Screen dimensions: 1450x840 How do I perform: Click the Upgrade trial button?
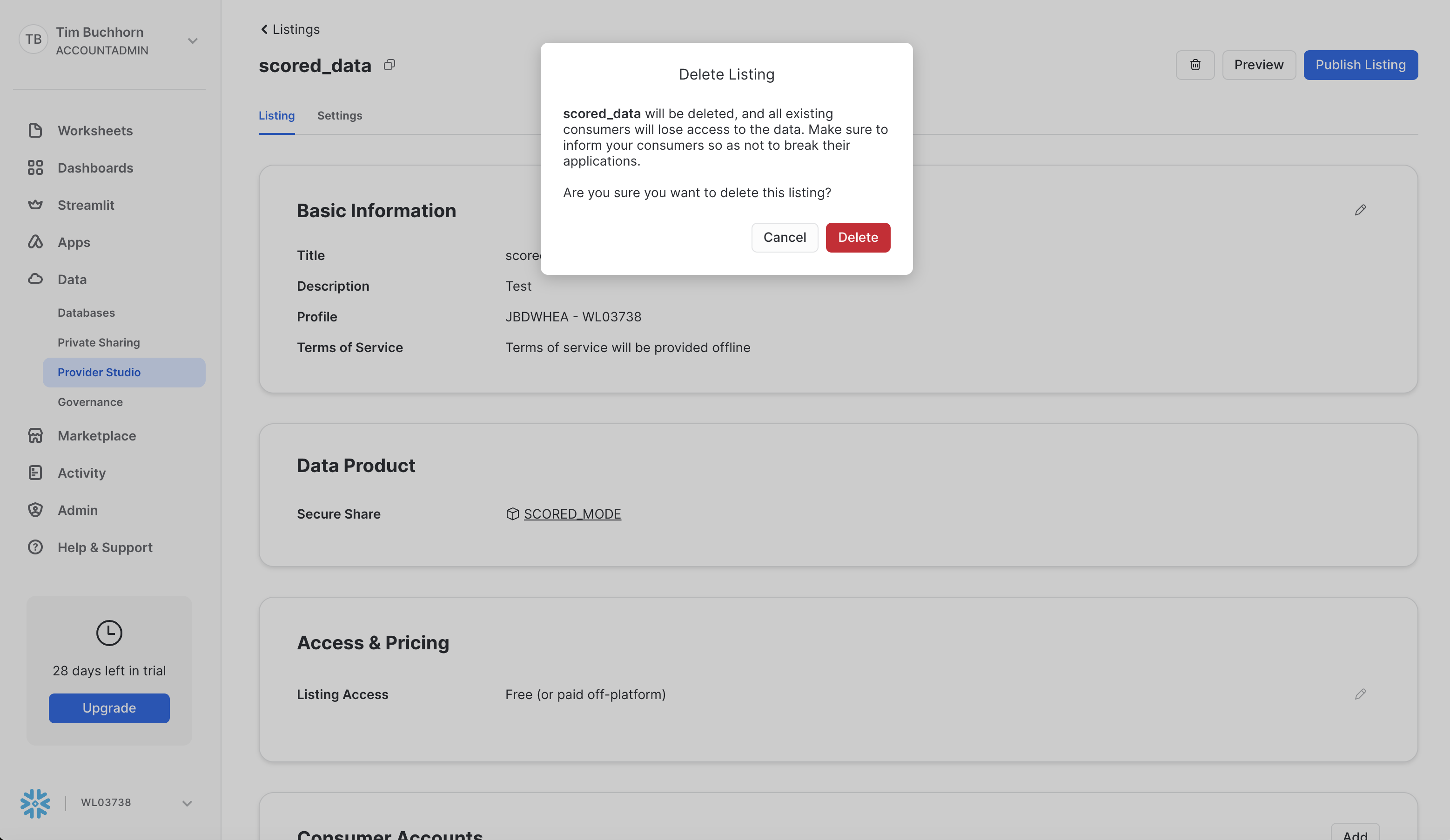(x=109, y=708)
